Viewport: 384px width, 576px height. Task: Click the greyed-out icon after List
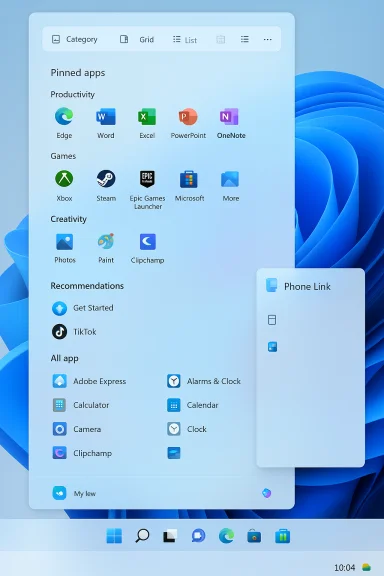point(220,39)
